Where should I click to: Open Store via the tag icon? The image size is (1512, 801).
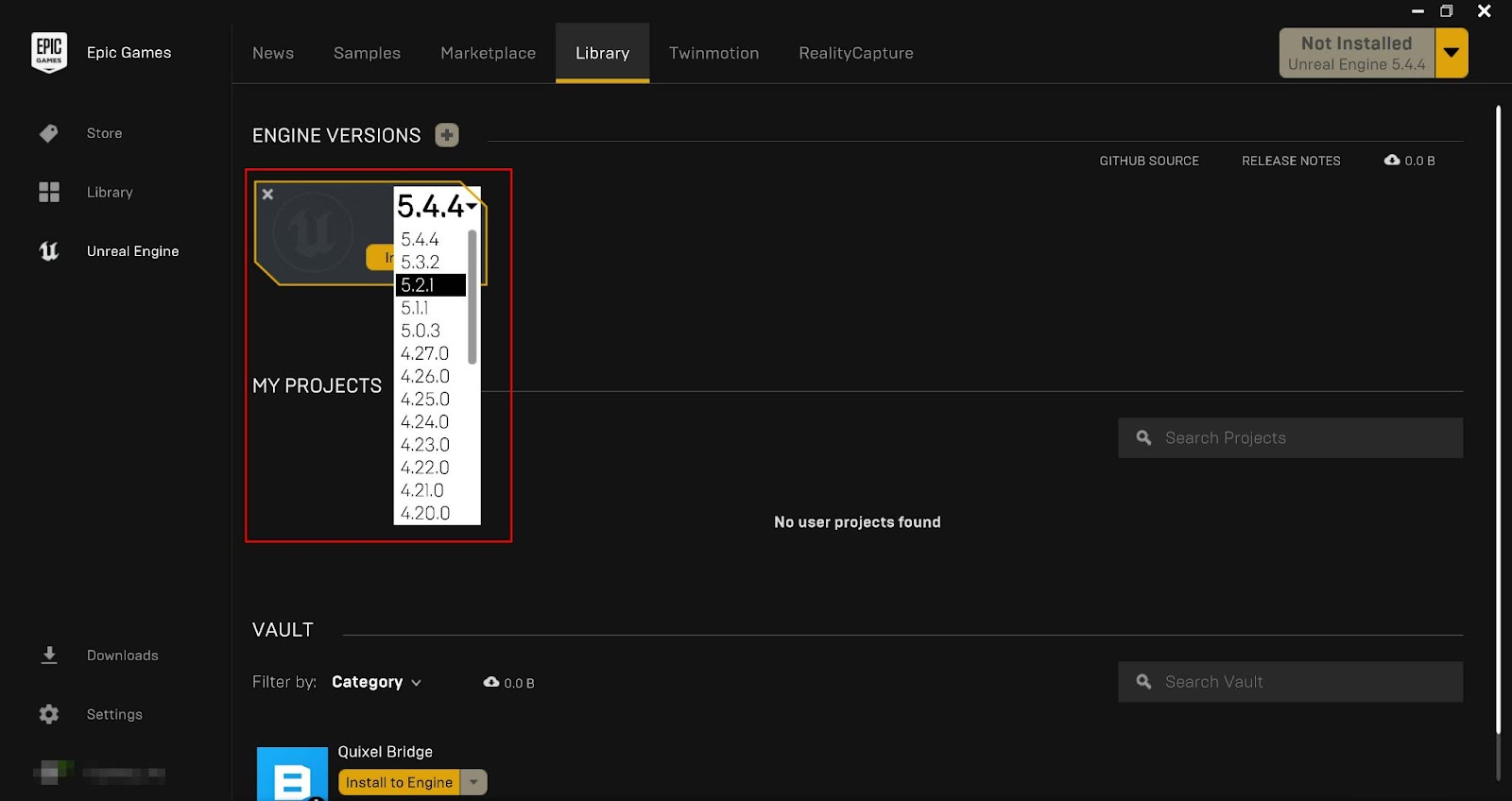49,133
